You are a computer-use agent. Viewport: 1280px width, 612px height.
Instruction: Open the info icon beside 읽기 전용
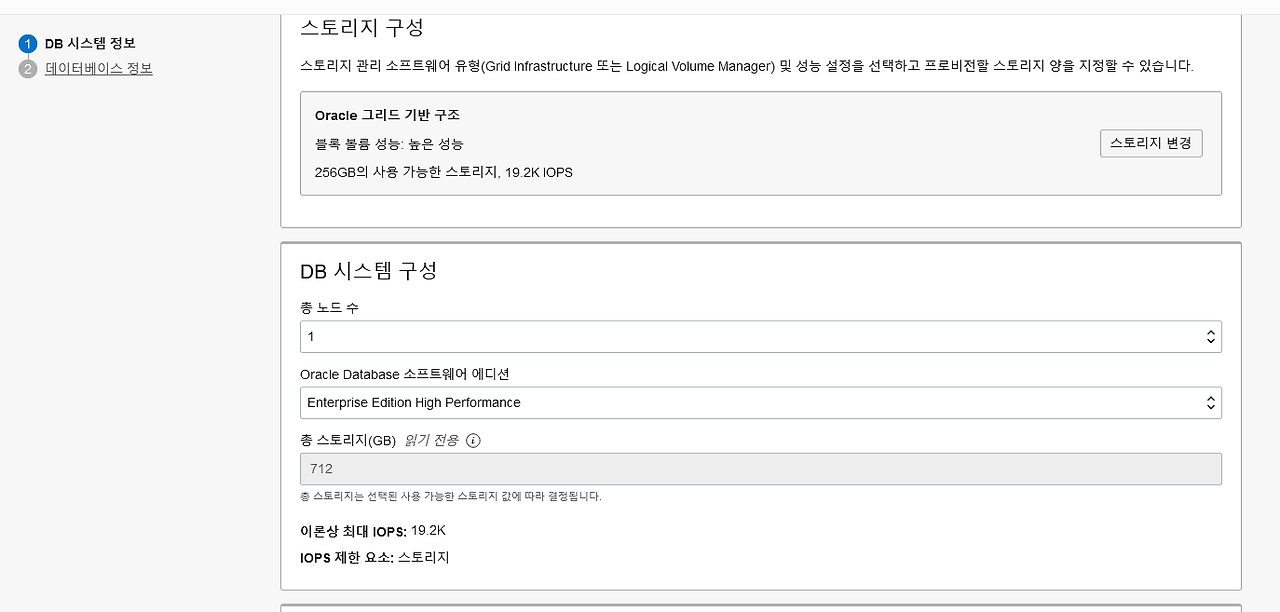(474, 440)
